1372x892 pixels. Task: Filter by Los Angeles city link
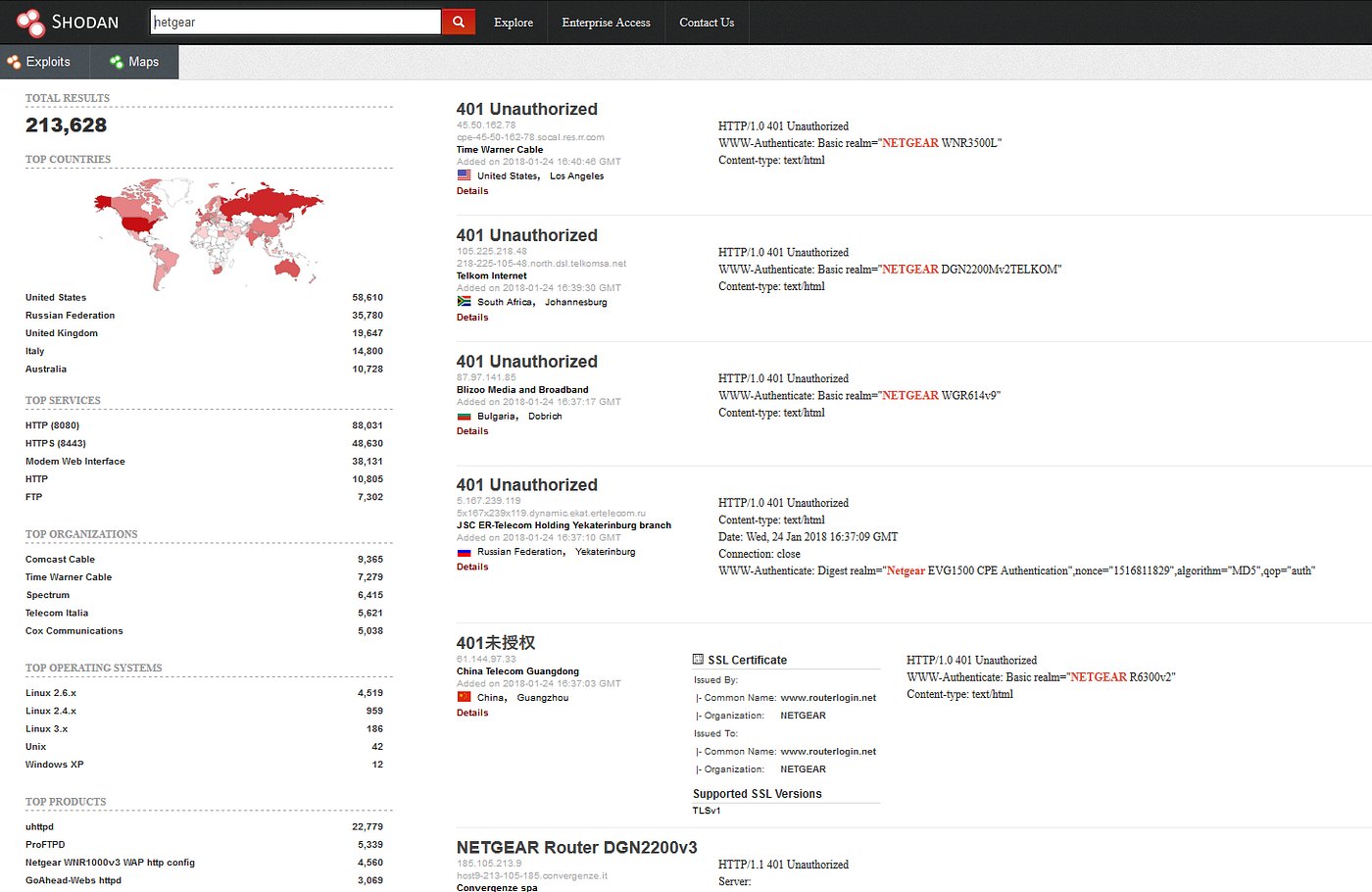coord(576,176)
